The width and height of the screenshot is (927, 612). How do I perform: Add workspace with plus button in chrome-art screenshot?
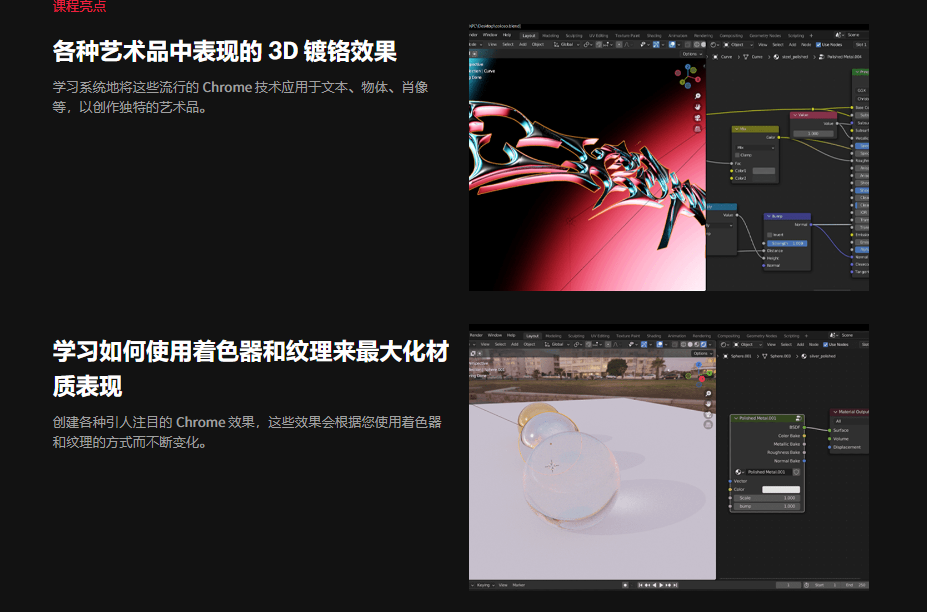811,35
